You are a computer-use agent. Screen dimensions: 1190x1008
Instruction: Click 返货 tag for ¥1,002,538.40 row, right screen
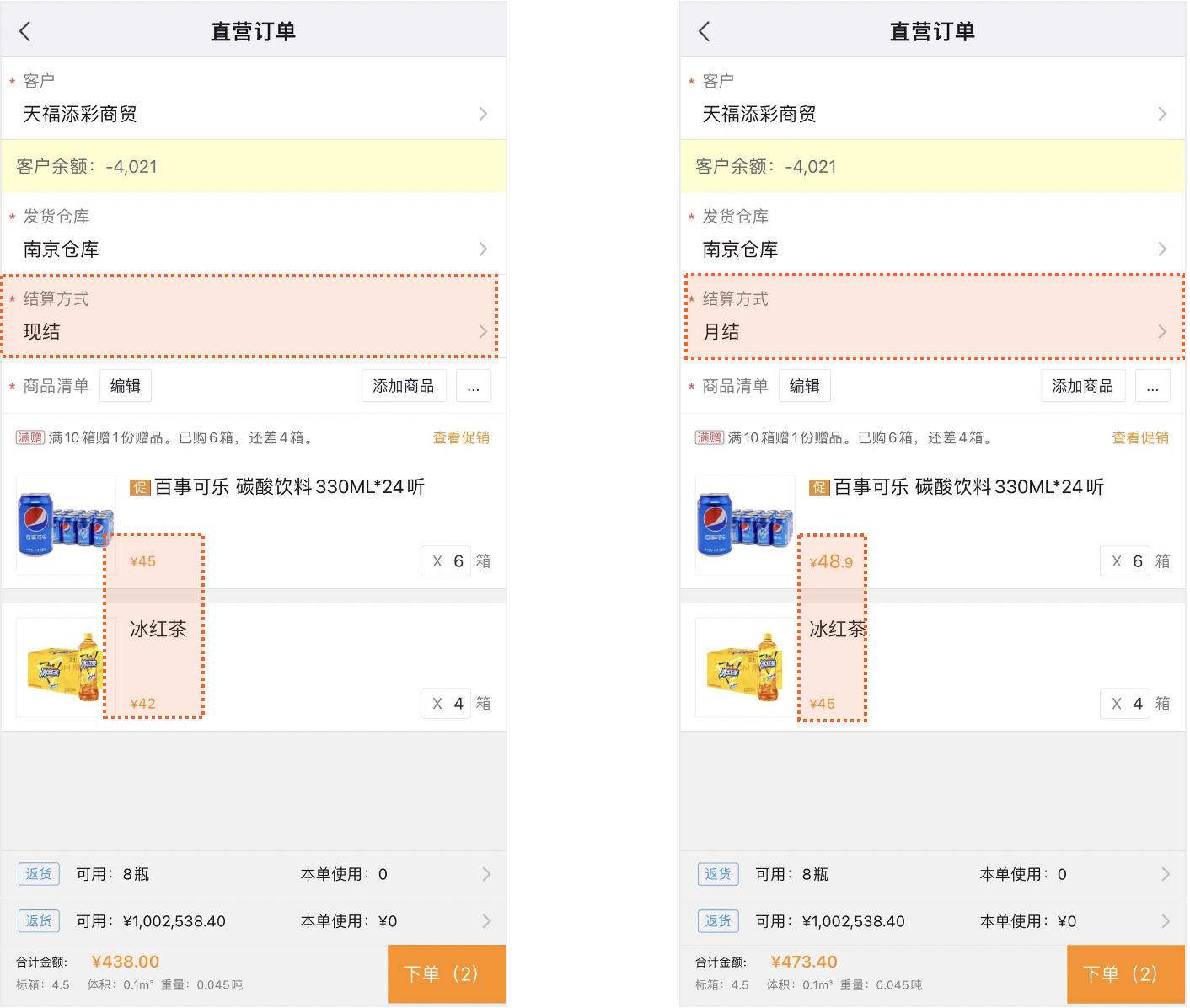coord(718,921)
